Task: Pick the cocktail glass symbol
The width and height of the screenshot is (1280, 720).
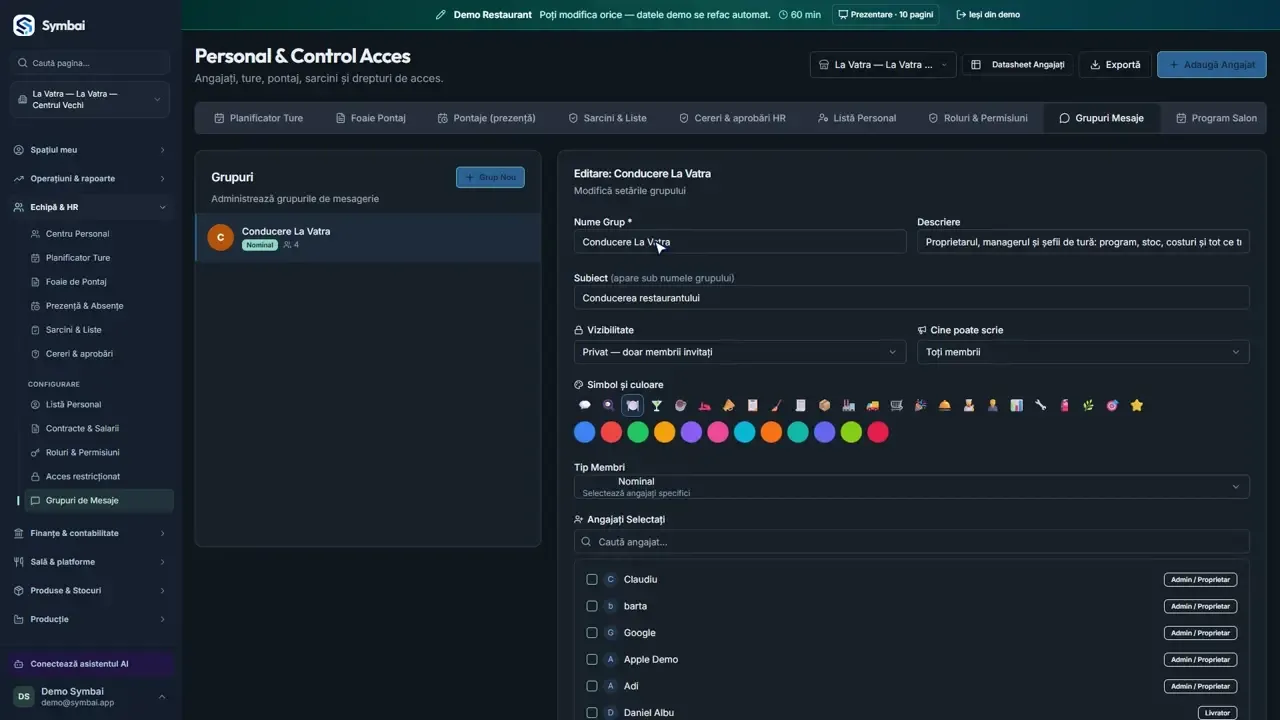Action: point(656,405)
